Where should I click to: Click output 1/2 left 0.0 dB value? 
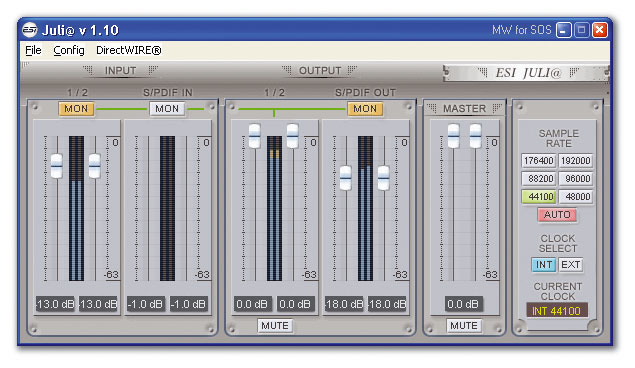tap(252, 304)
